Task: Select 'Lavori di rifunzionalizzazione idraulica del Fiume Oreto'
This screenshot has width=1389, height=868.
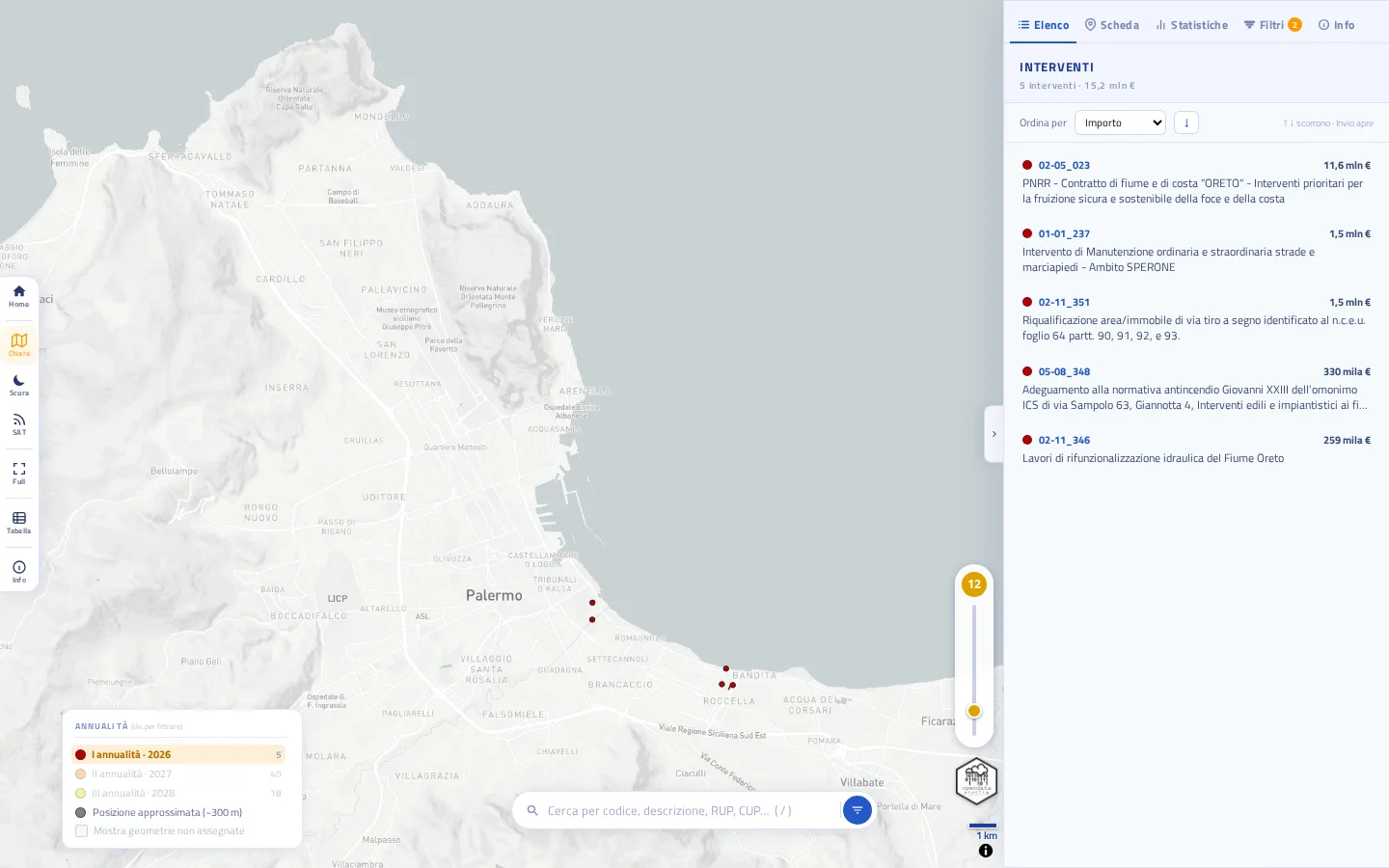Action: (1153, 458)
